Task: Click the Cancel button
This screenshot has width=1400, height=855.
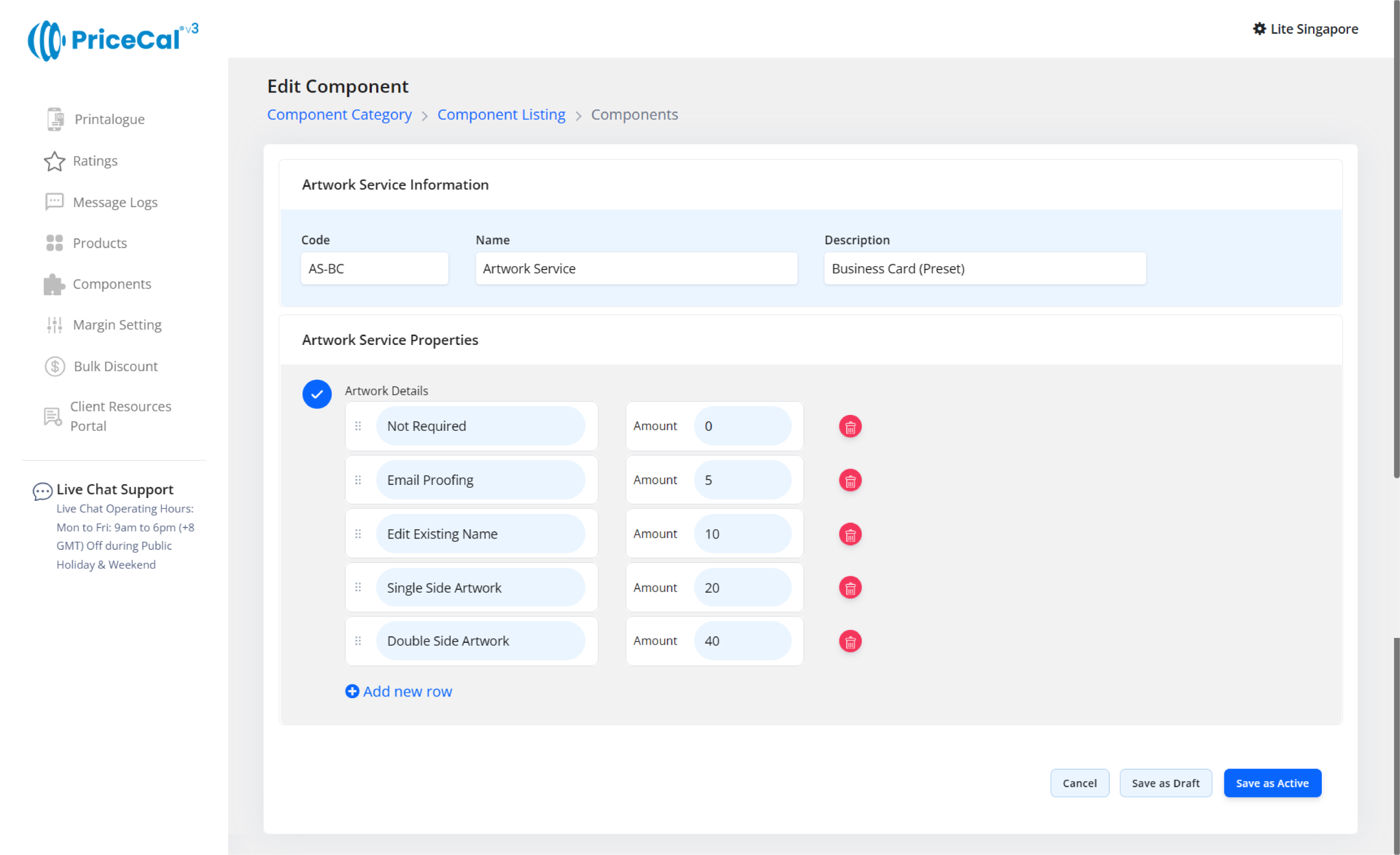Action: 1079,783
